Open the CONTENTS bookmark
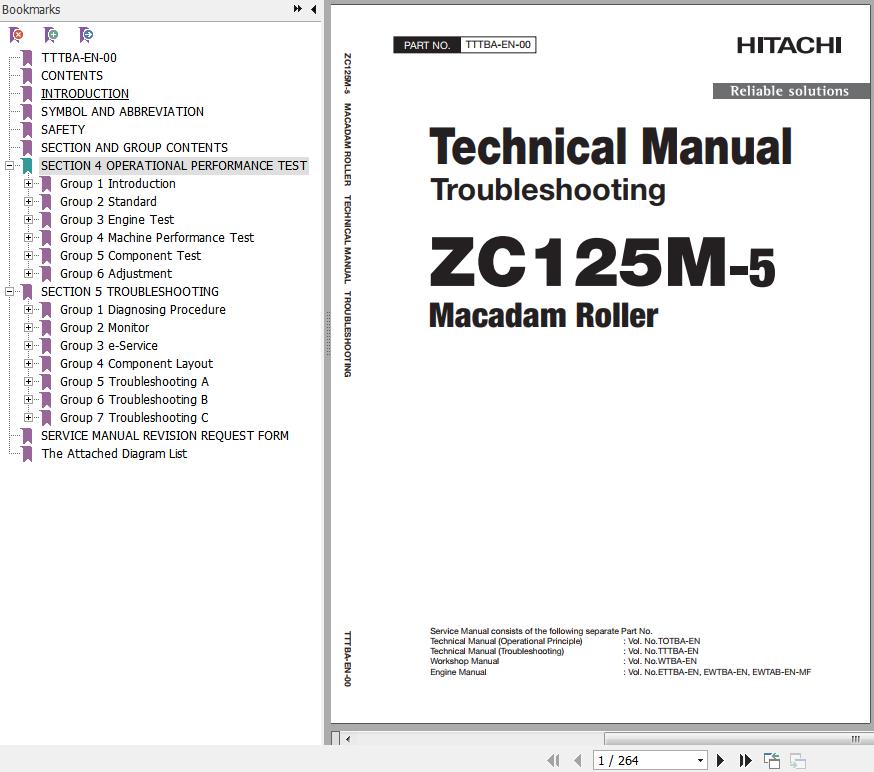 pyautogui.click(x=72, y=75)
